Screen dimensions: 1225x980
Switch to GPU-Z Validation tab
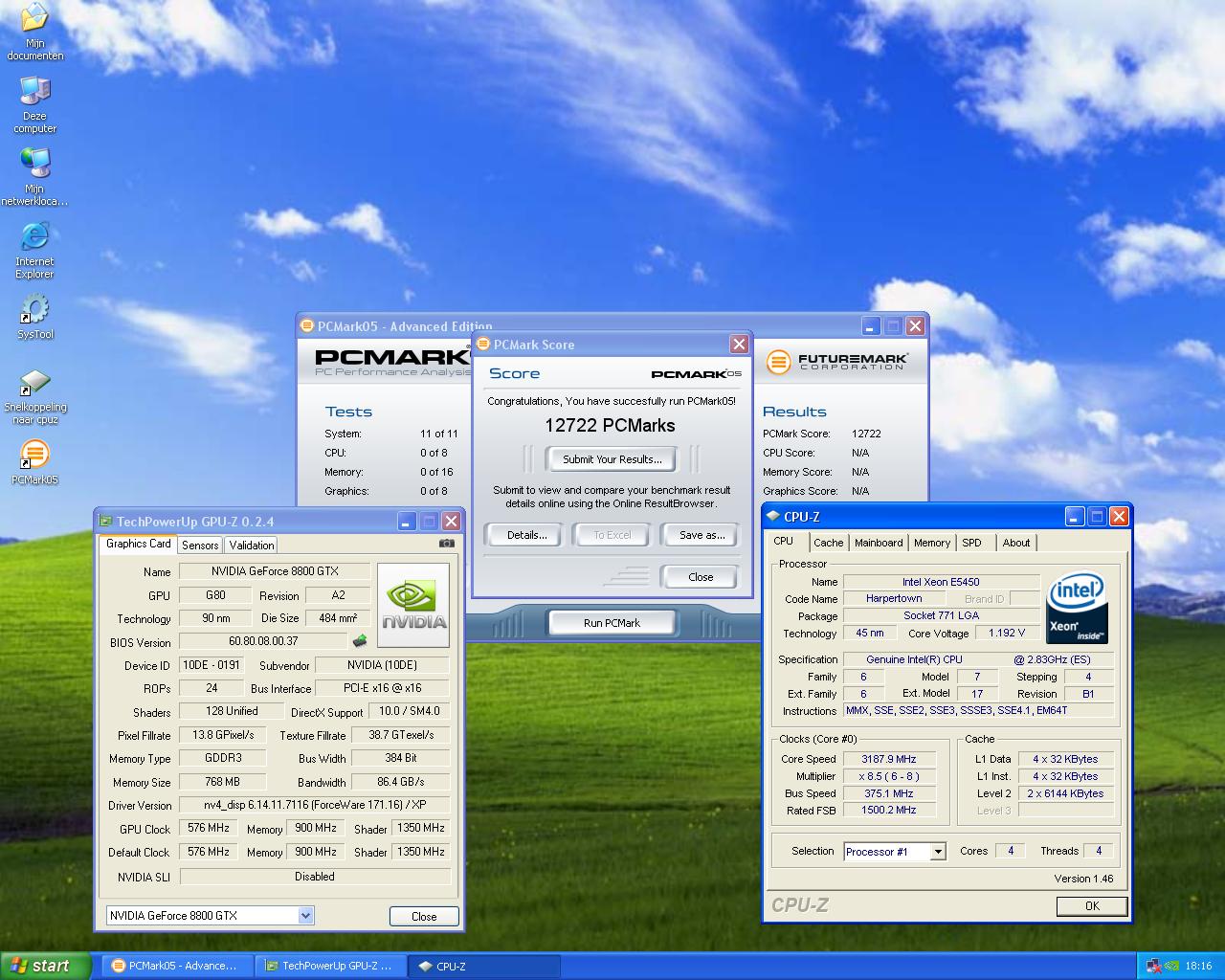point(252,545)
